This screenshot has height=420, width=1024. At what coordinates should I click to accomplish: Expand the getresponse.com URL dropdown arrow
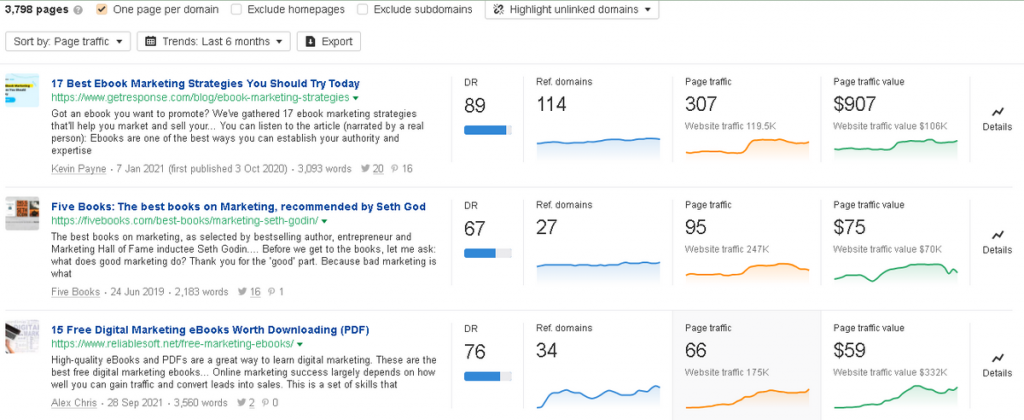pos(355,98)
